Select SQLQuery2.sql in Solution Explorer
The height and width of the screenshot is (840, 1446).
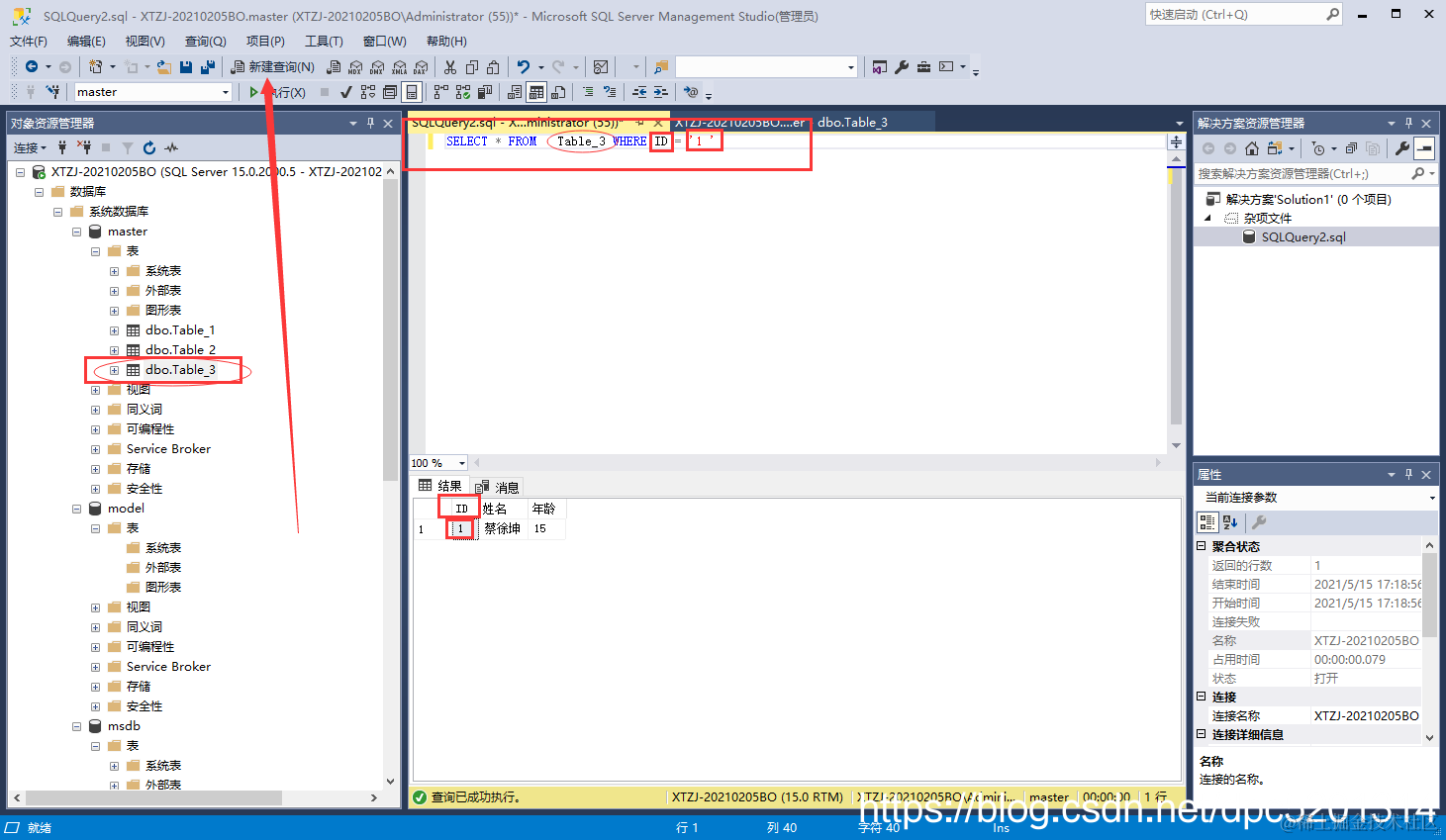1303,237
